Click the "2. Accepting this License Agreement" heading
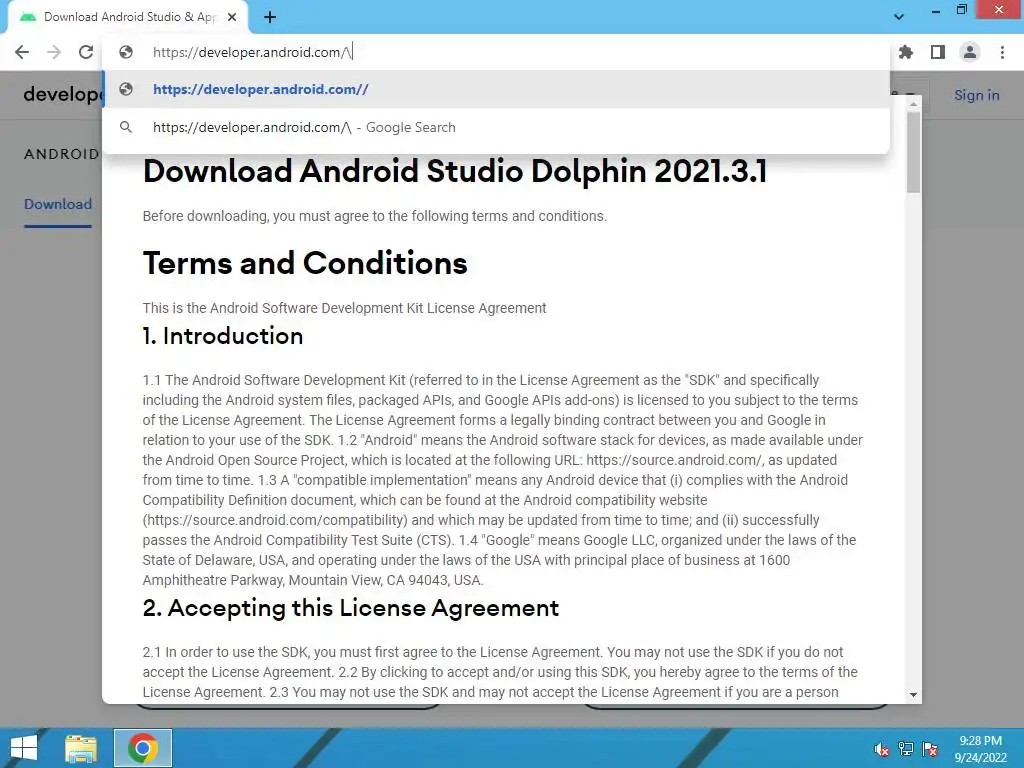1024x768 pixels. 351,608
